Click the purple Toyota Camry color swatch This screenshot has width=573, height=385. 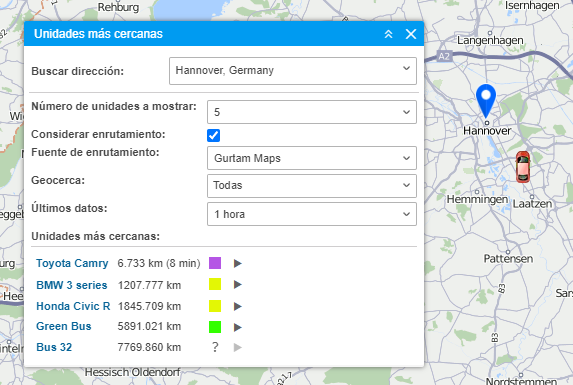pyautogui.click(x=215, y=263)
